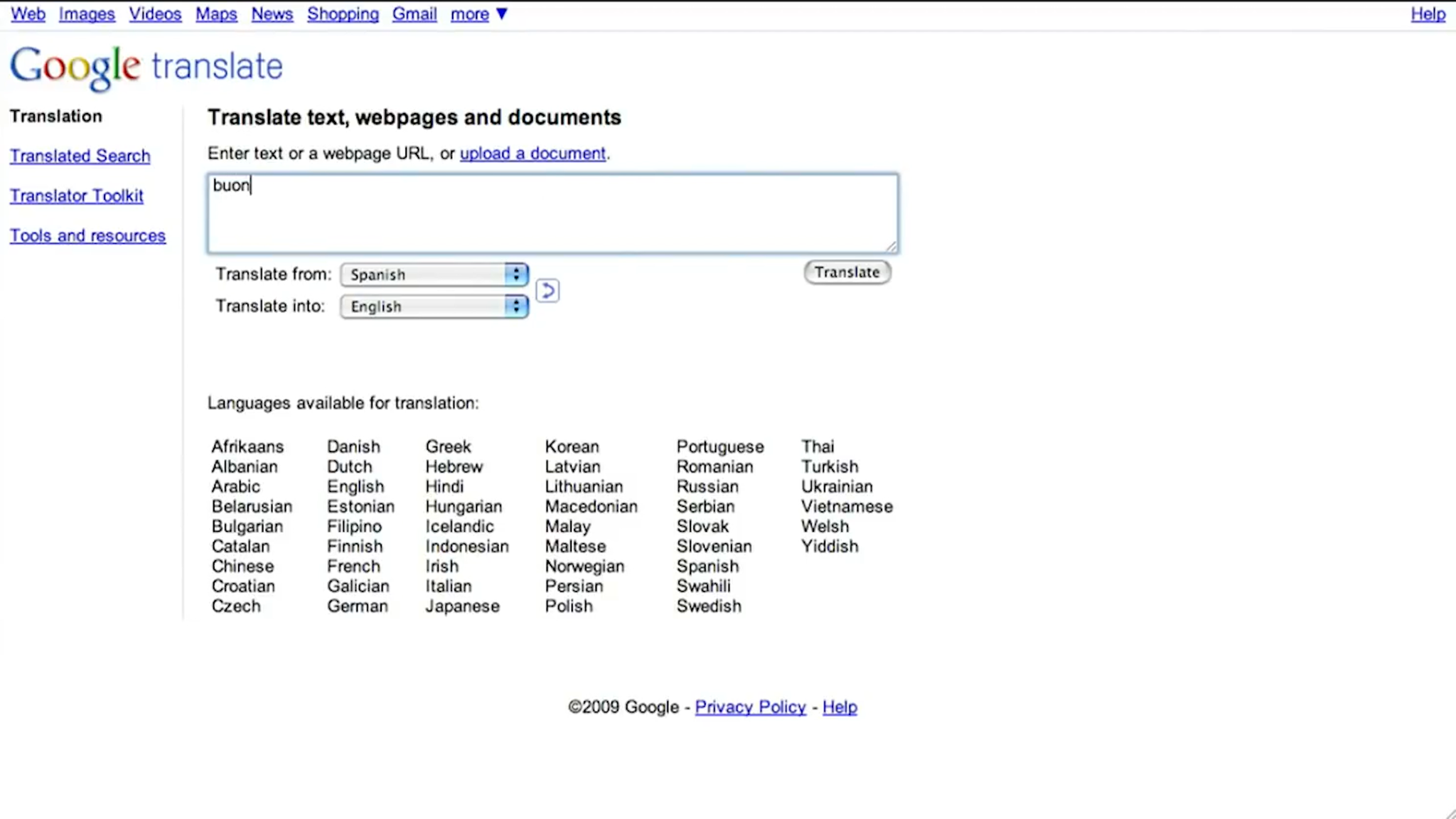Click Catalan in the languages list
1456x819 pixels.
tap(241, 546)
